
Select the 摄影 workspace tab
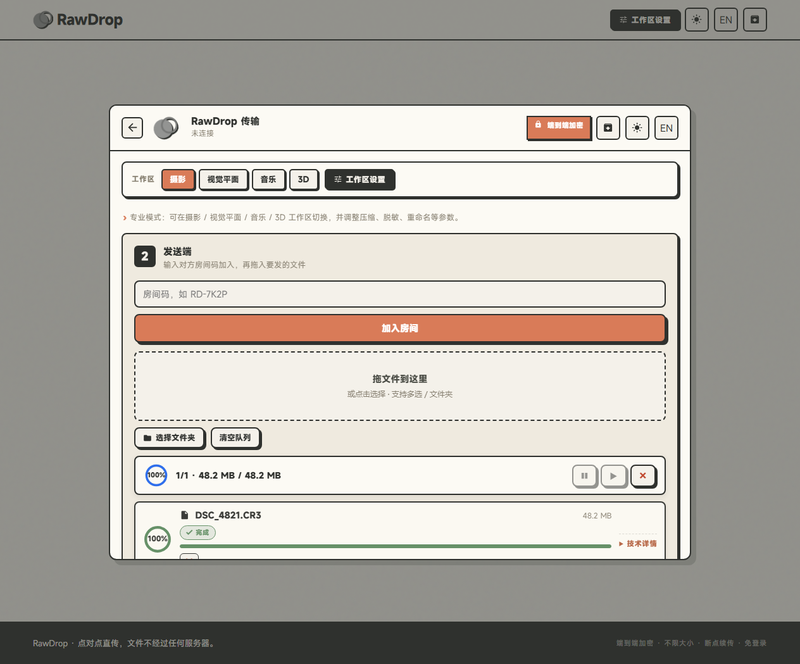(178, 179)
